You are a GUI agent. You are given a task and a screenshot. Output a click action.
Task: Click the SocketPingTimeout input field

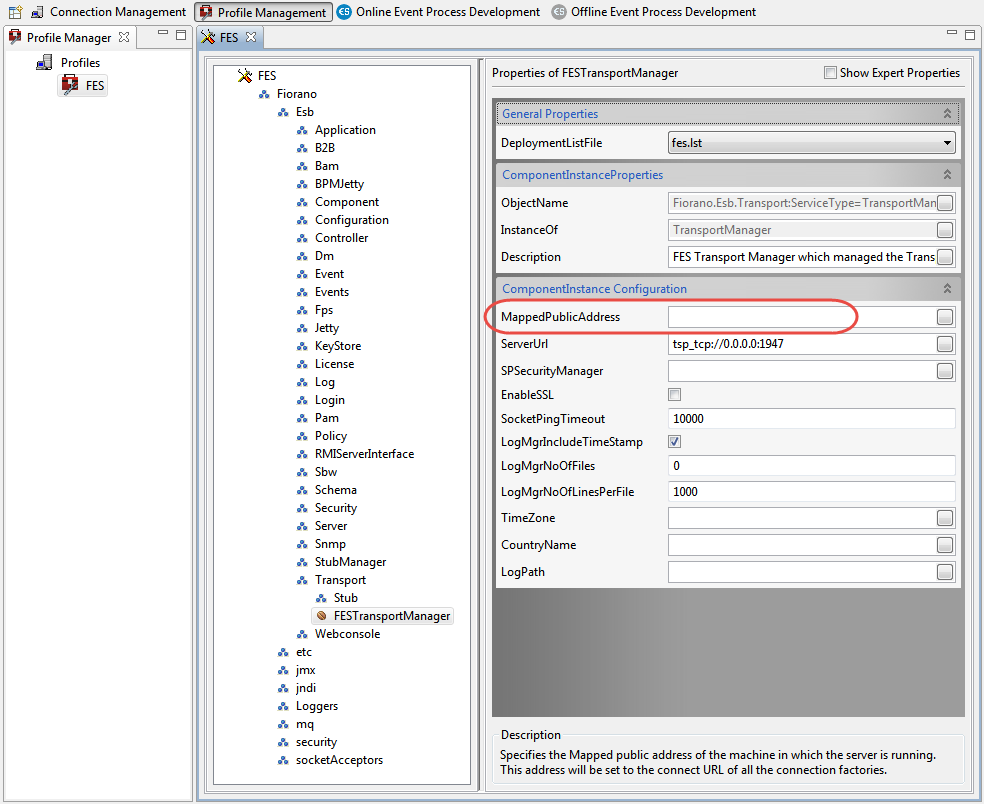[x=810, y=419]
